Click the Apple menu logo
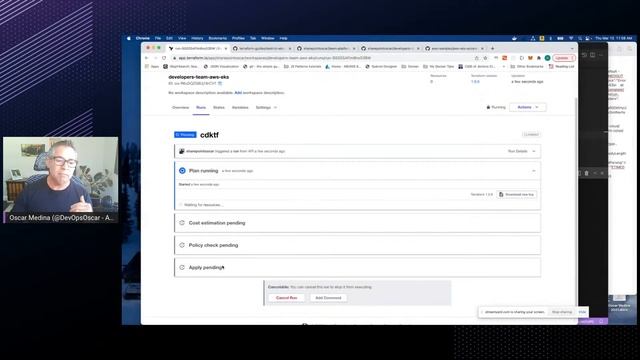Screen dimensions: 640x360 point(129,38)
